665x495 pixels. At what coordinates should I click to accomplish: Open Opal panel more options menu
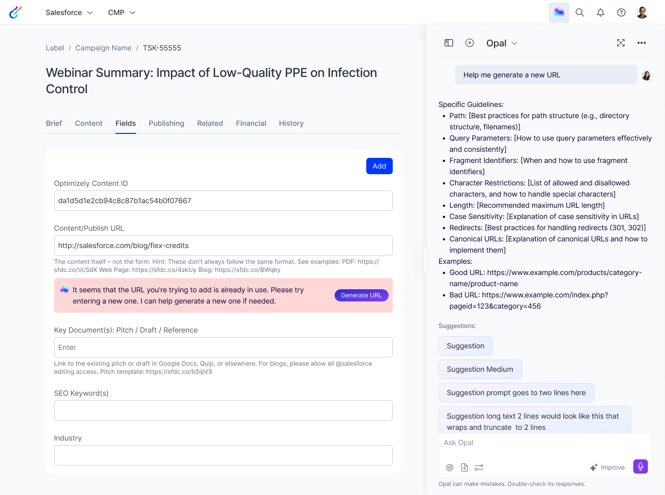click(x=642, y=43)
